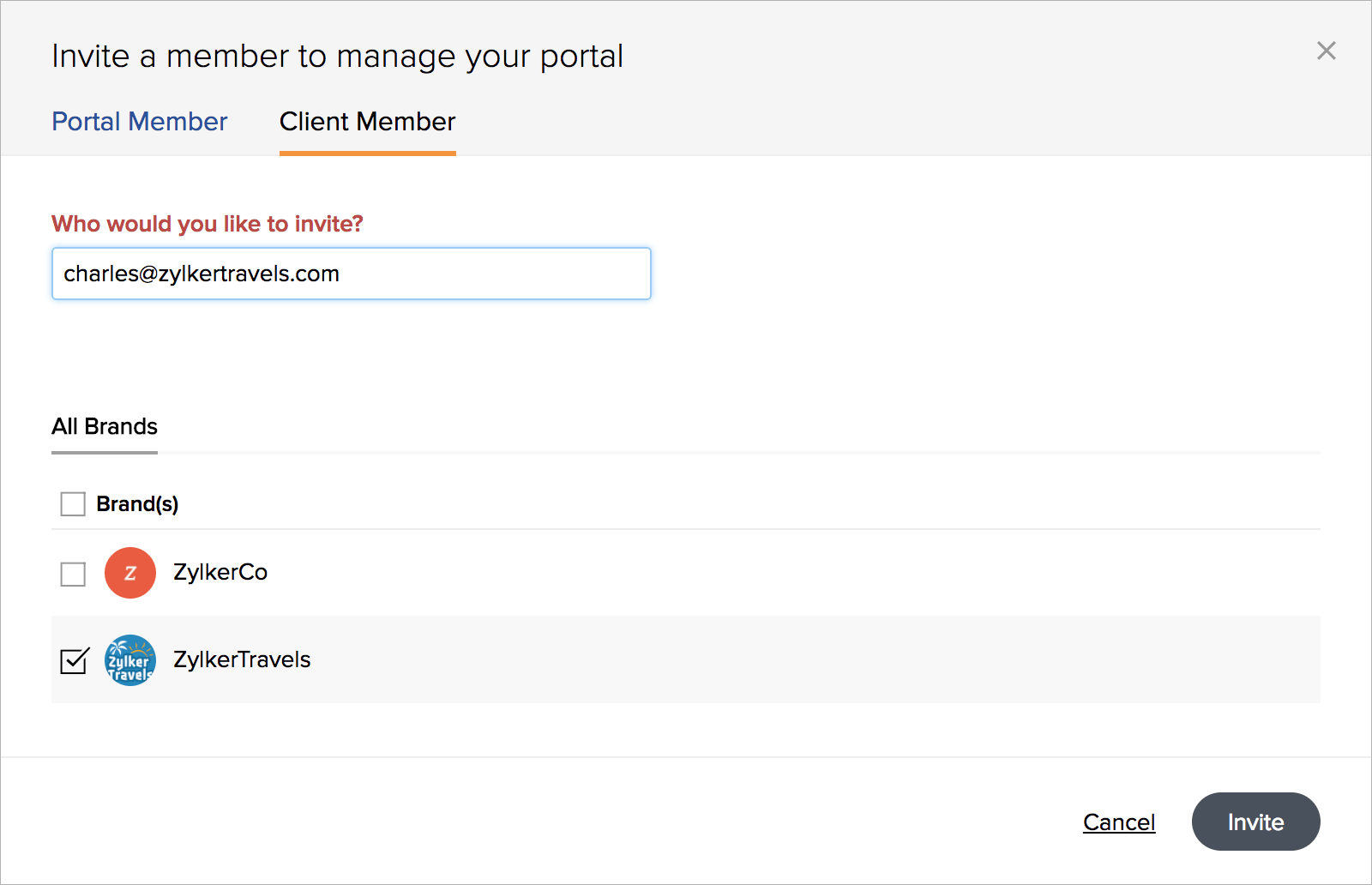The height and width of the screenshot is (885, 1372).
Task: Check the ZylkerCo brand checkbox
Action: (73, 574)
